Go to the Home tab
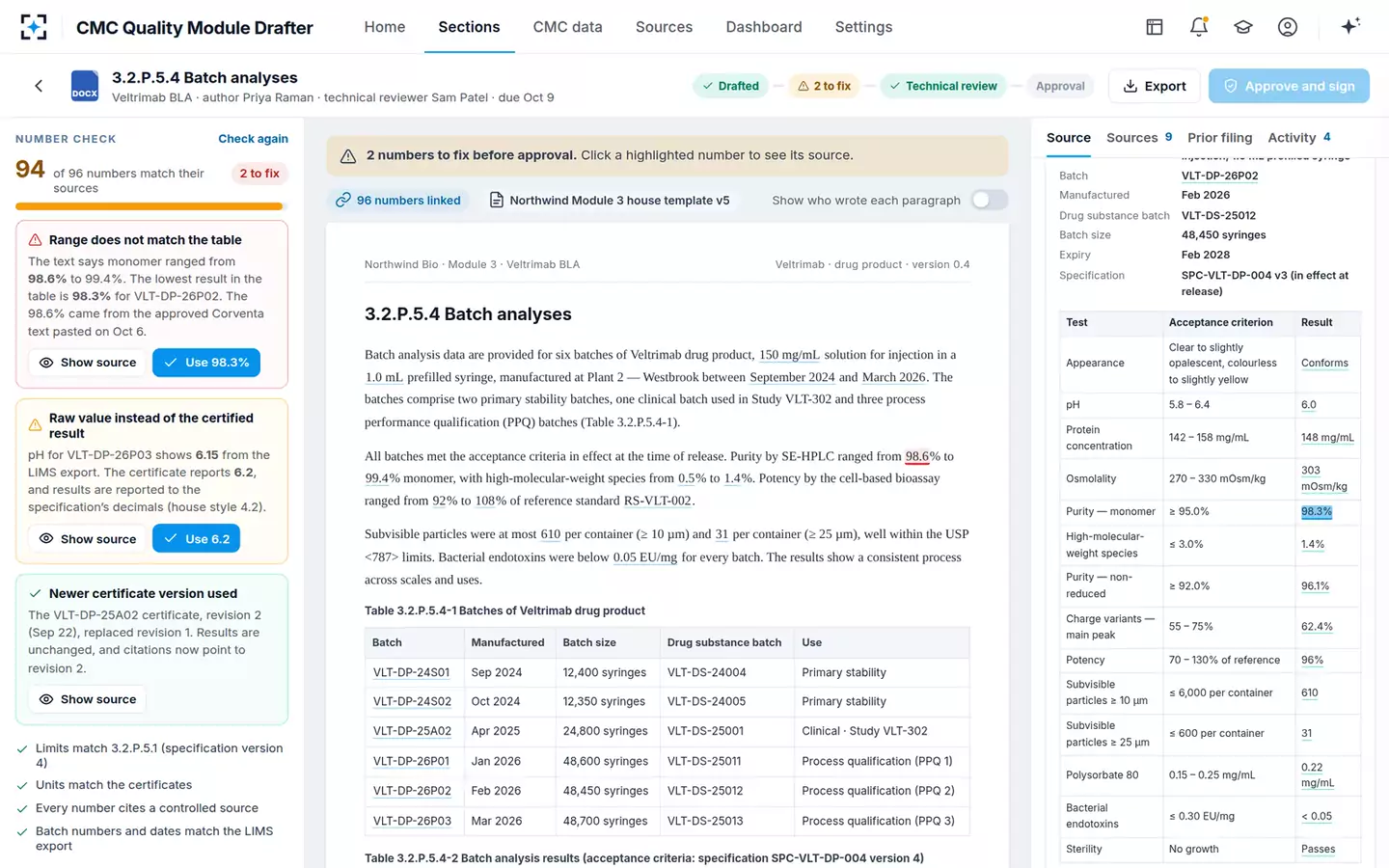 (384, 27)
